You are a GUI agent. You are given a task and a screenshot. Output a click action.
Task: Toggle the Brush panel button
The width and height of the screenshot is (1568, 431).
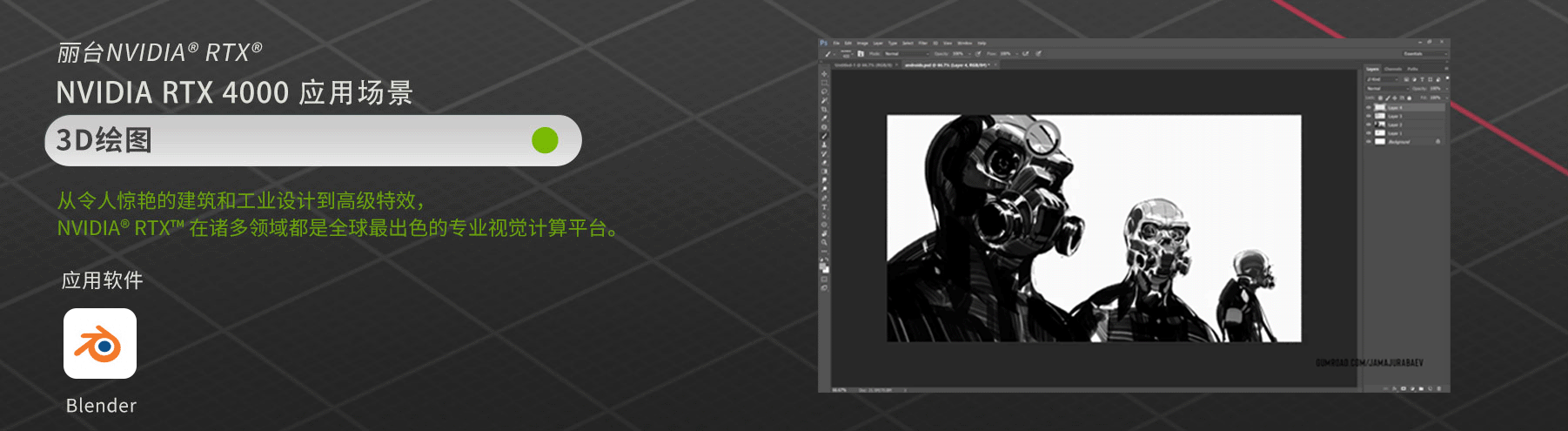[861, 54]
